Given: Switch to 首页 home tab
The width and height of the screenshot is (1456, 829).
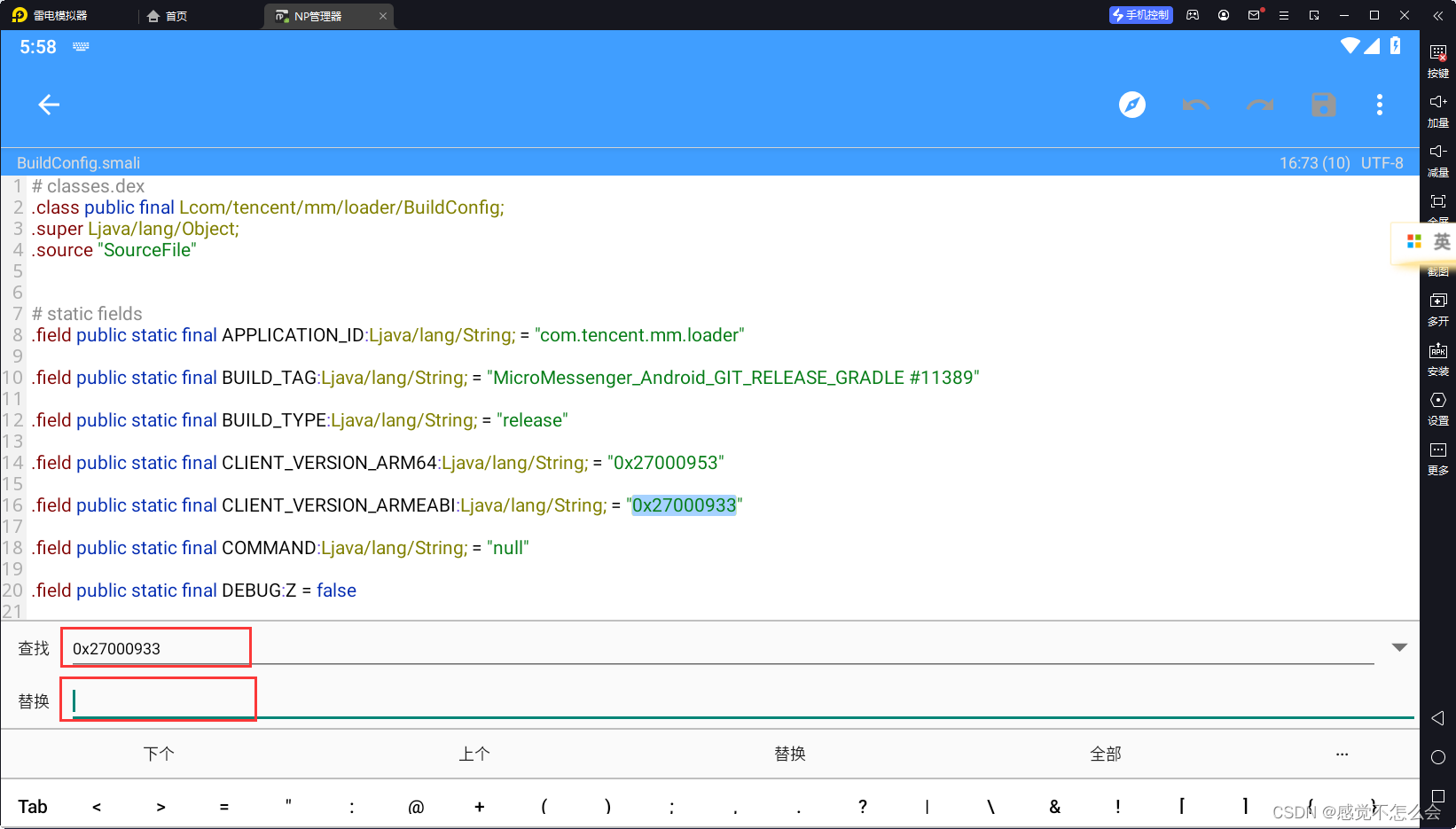Looking at the screenshot, I should pos(168,16).
